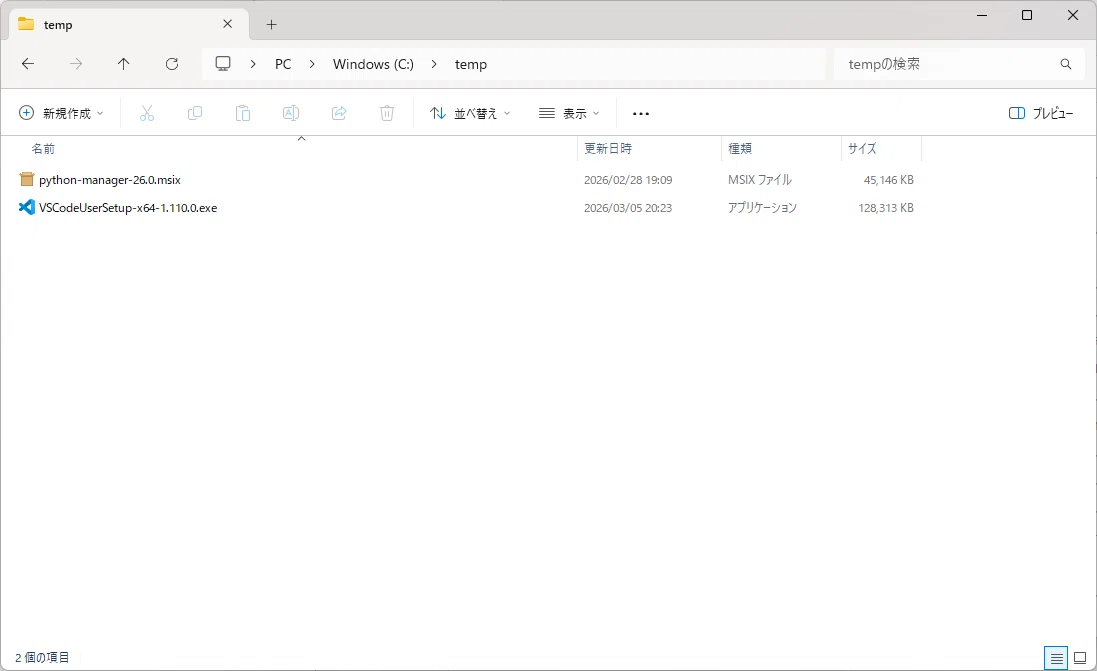Click the date 2026/02/28 19:09
Screen dimensions: 1097x671
628,180
